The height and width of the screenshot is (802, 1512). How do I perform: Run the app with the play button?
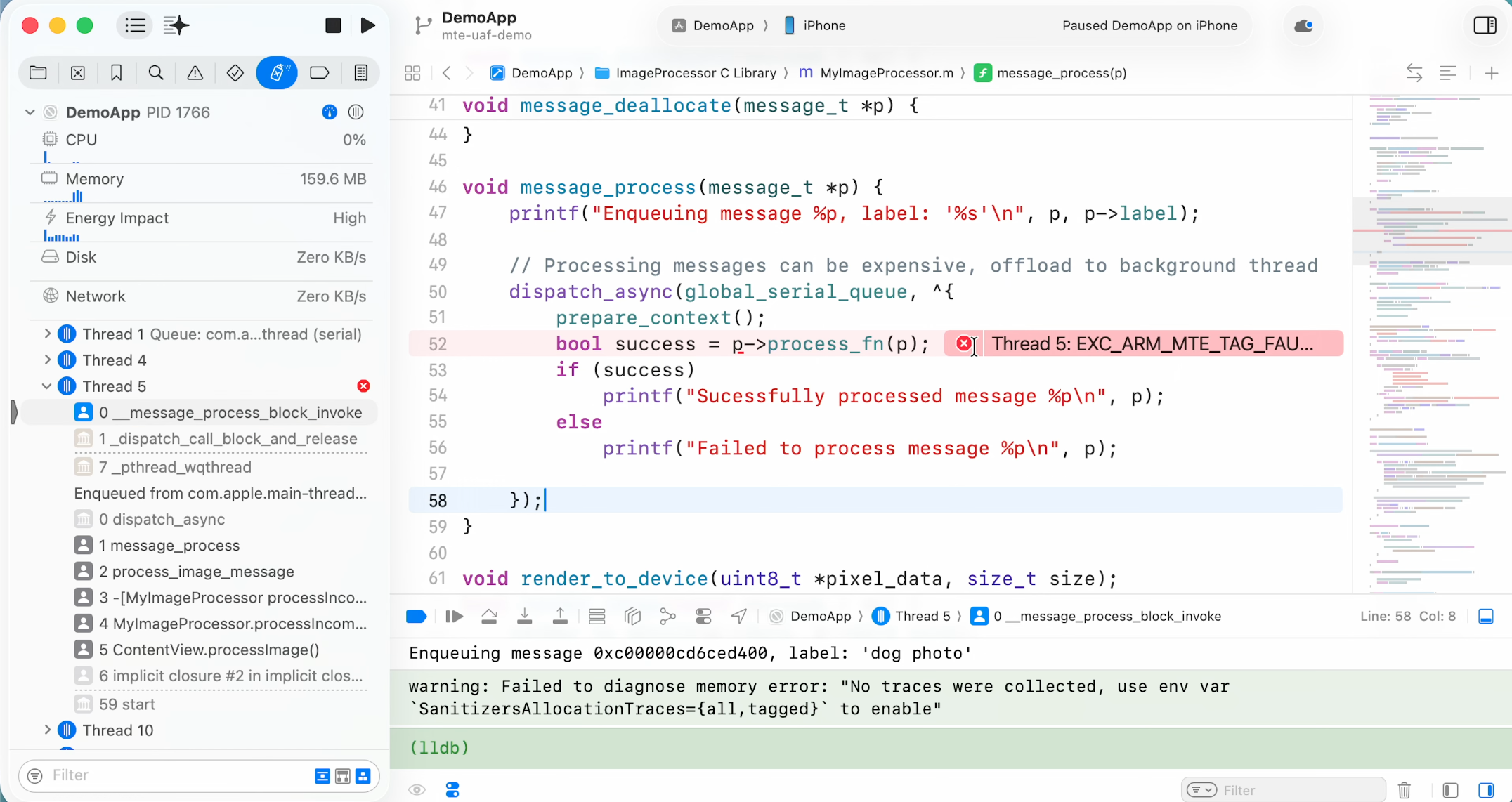coord(367,26)
